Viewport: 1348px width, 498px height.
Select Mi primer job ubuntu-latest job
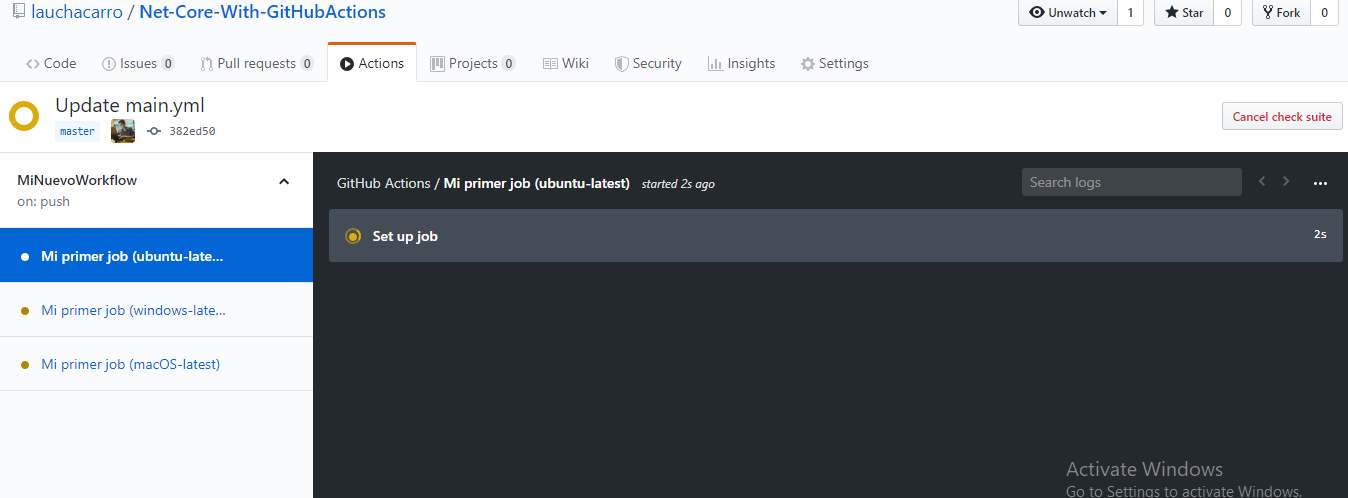pos(156,256)
